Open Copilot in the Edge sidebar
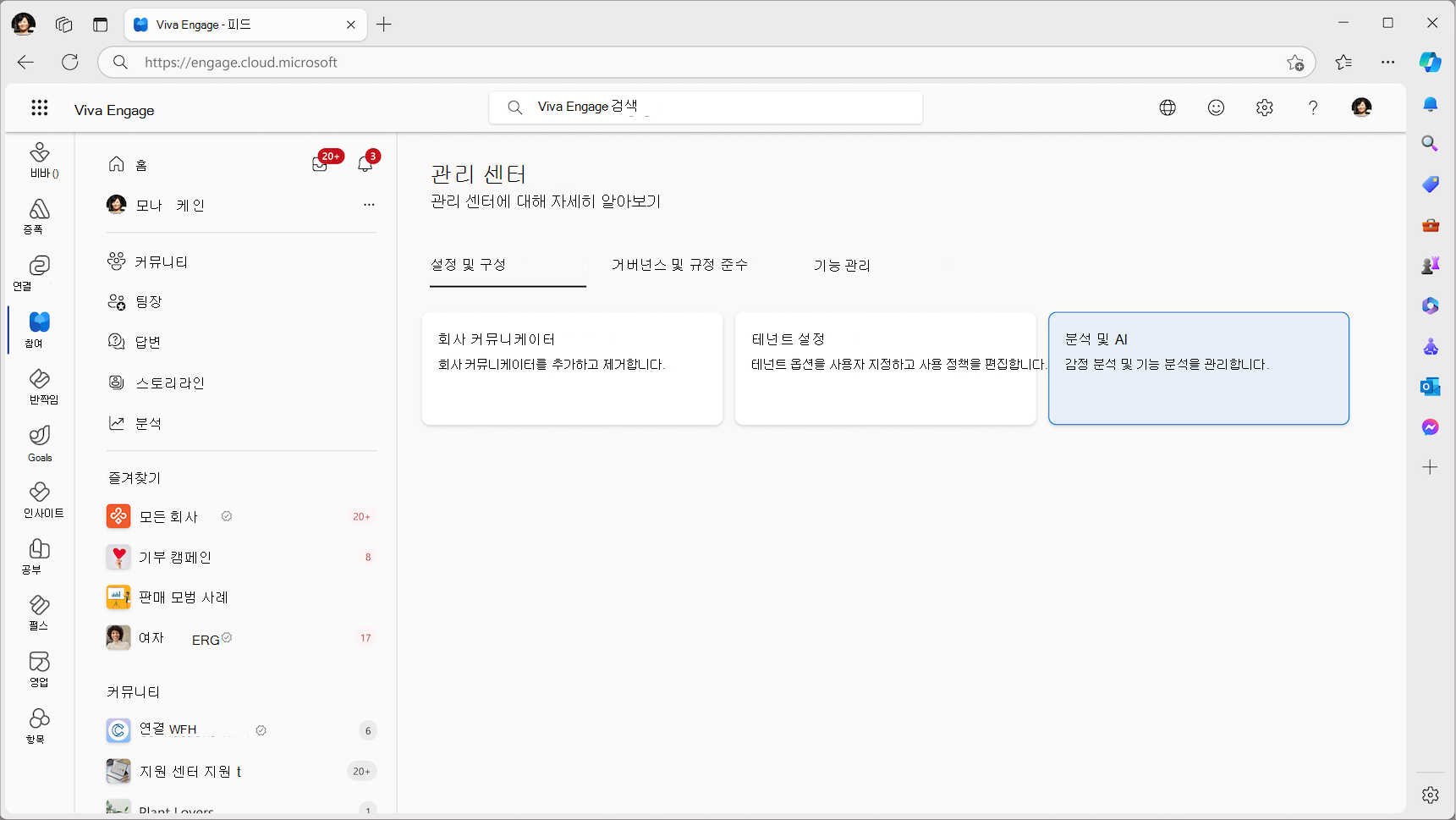This screenshot has height=820, width=1456. (1430, 62)
